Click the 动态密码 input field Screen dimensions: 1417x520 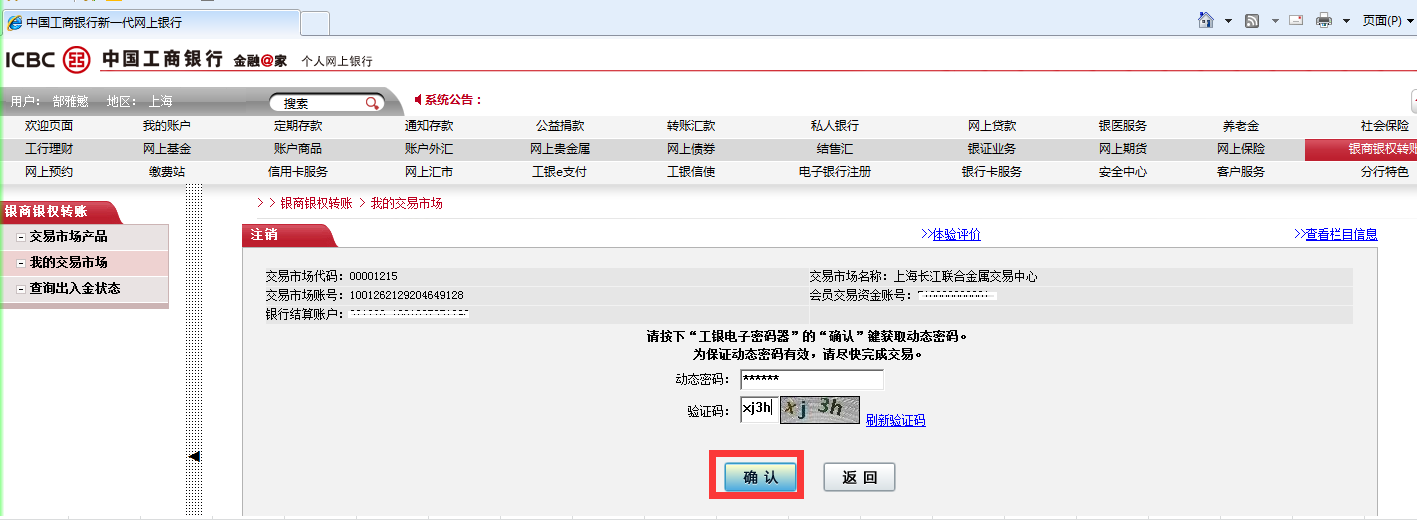click(x=811, y=380)
